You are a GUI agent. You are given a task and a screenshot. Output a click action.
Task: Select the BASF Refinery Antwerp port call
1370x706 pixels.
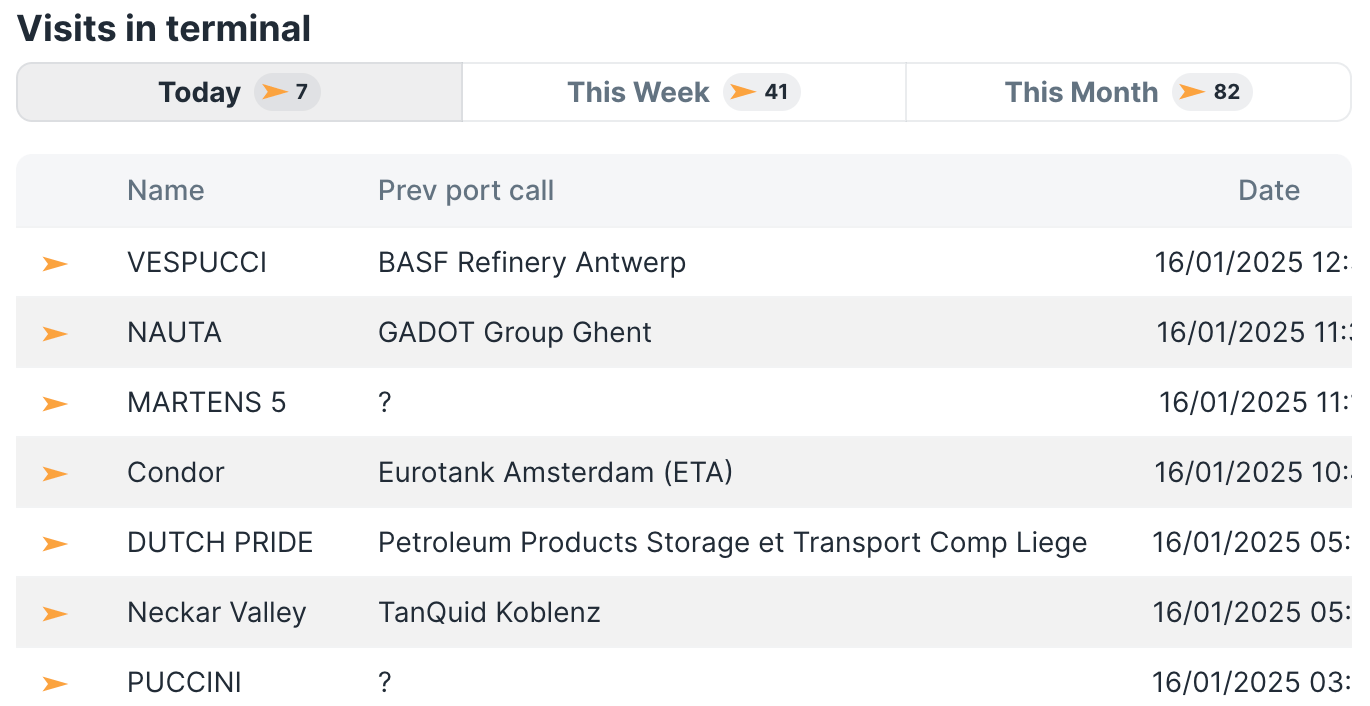tap(532, 263)
